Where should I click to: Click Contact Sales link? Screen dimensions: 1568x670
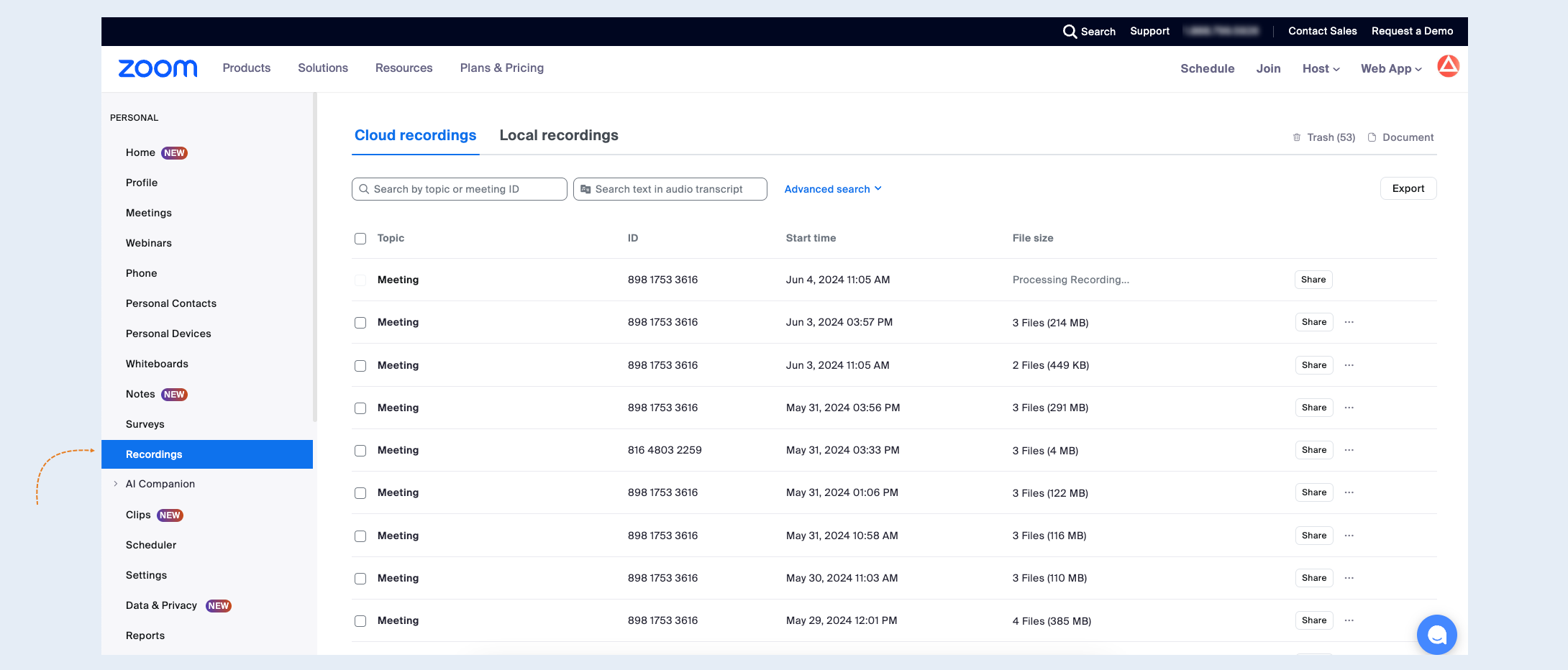coord(1323,31)
